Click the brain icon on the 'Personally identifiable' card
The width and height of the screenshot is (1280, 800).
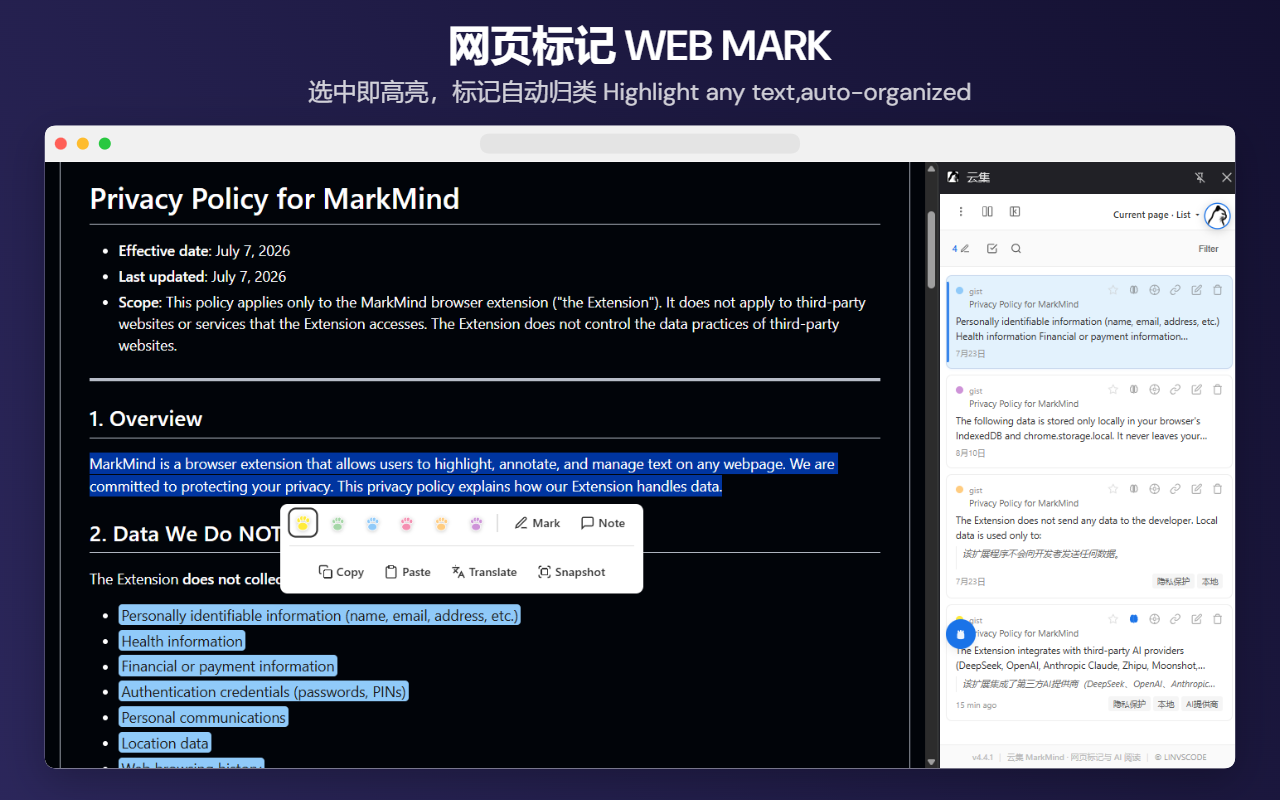point(1134,290)
